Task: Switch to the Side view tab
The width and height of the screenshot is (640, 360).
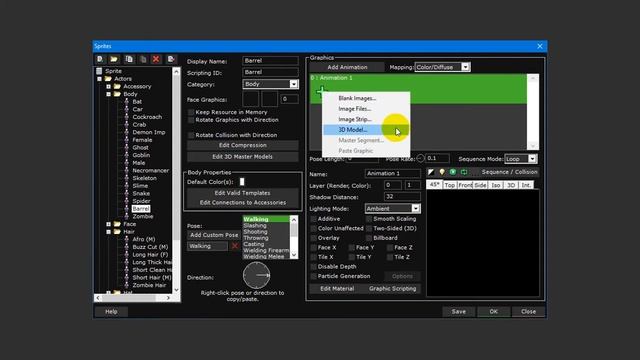Action: pyautogui.click(x=480, y=185)
